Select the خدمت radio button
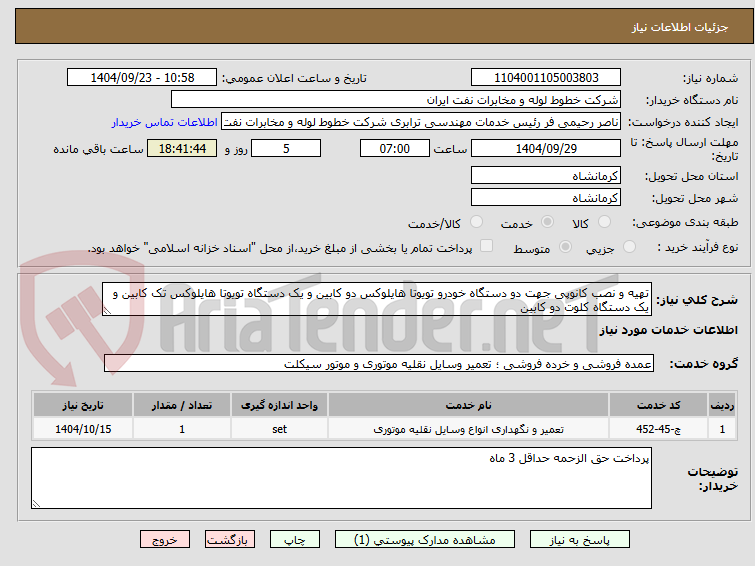Image resolution: width=755 pixels, height=566 pixels. [x=547, y=222]
